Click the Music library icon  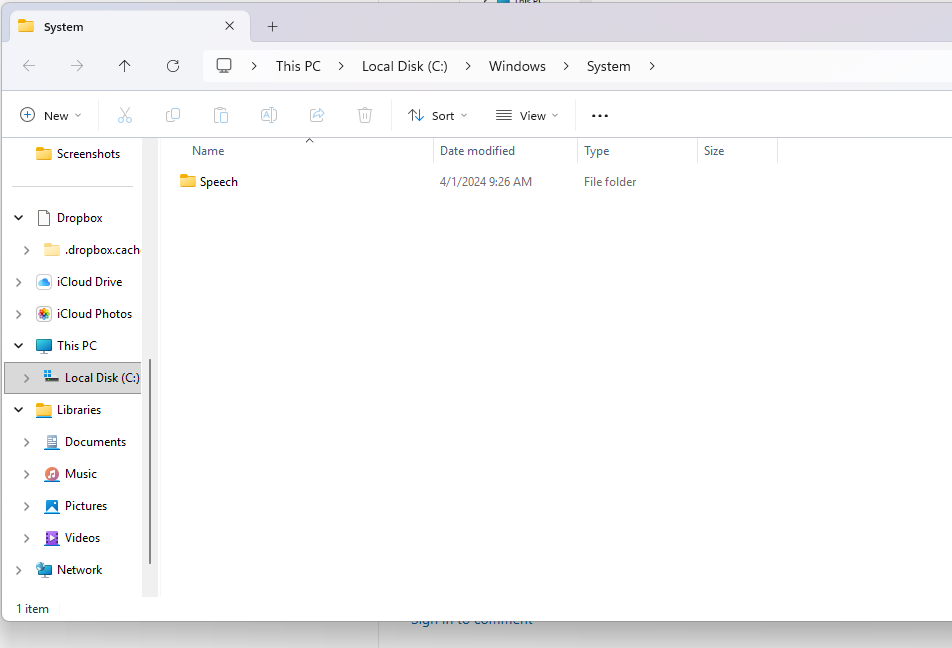(x=52, y=474)
